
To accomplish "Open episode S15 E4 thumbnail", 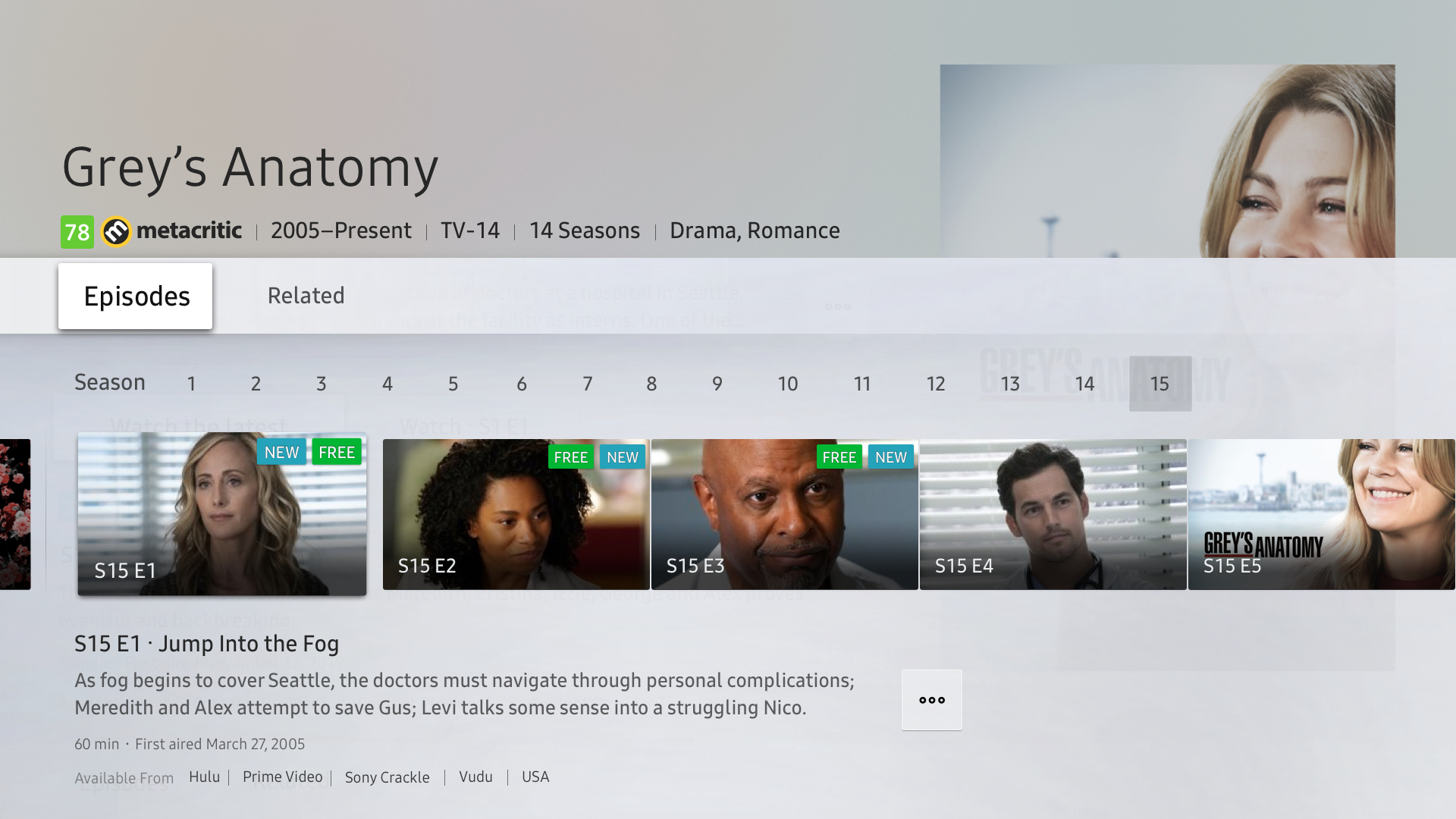I will tap(1053, 514).
